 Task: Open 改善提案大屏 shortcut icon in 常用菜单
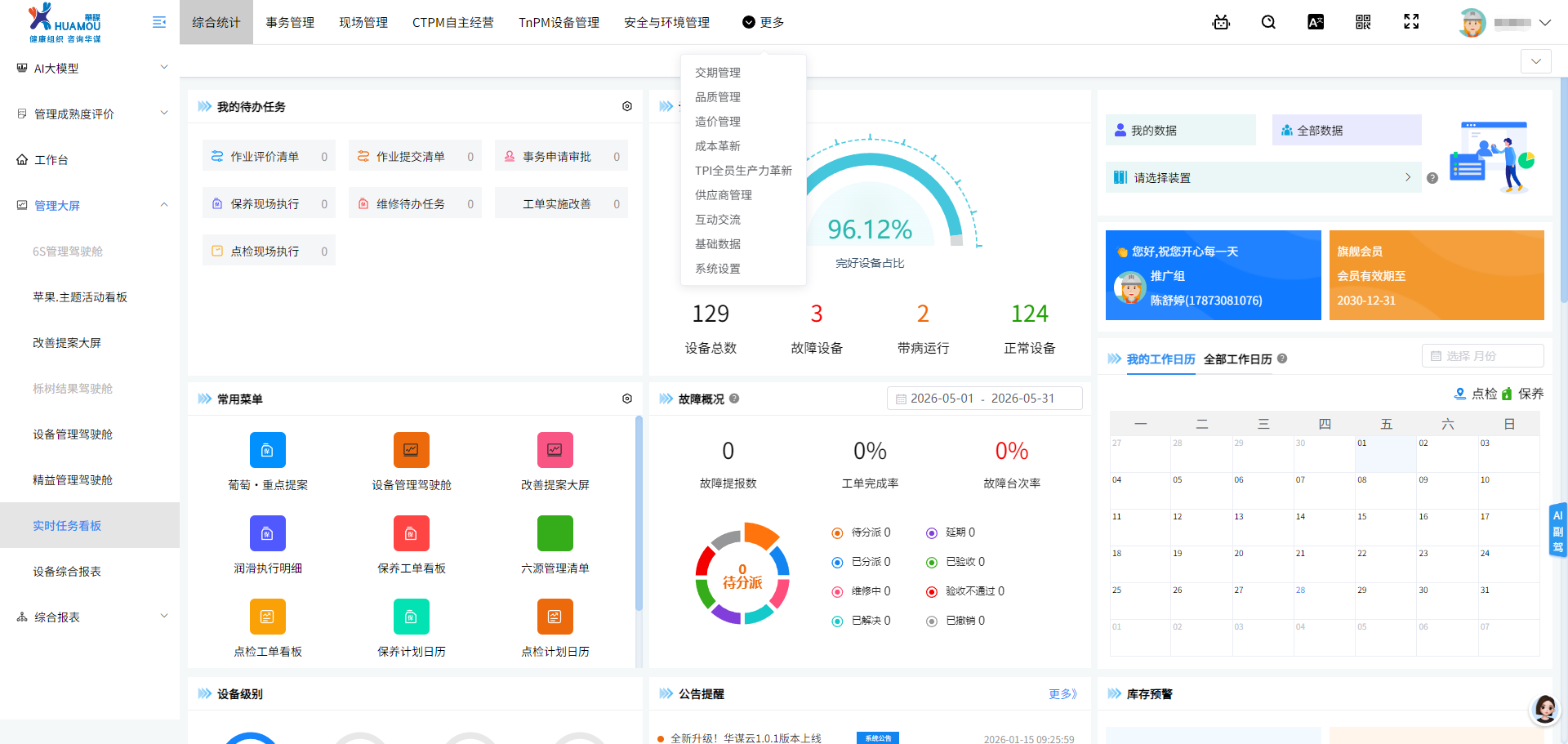555,450
